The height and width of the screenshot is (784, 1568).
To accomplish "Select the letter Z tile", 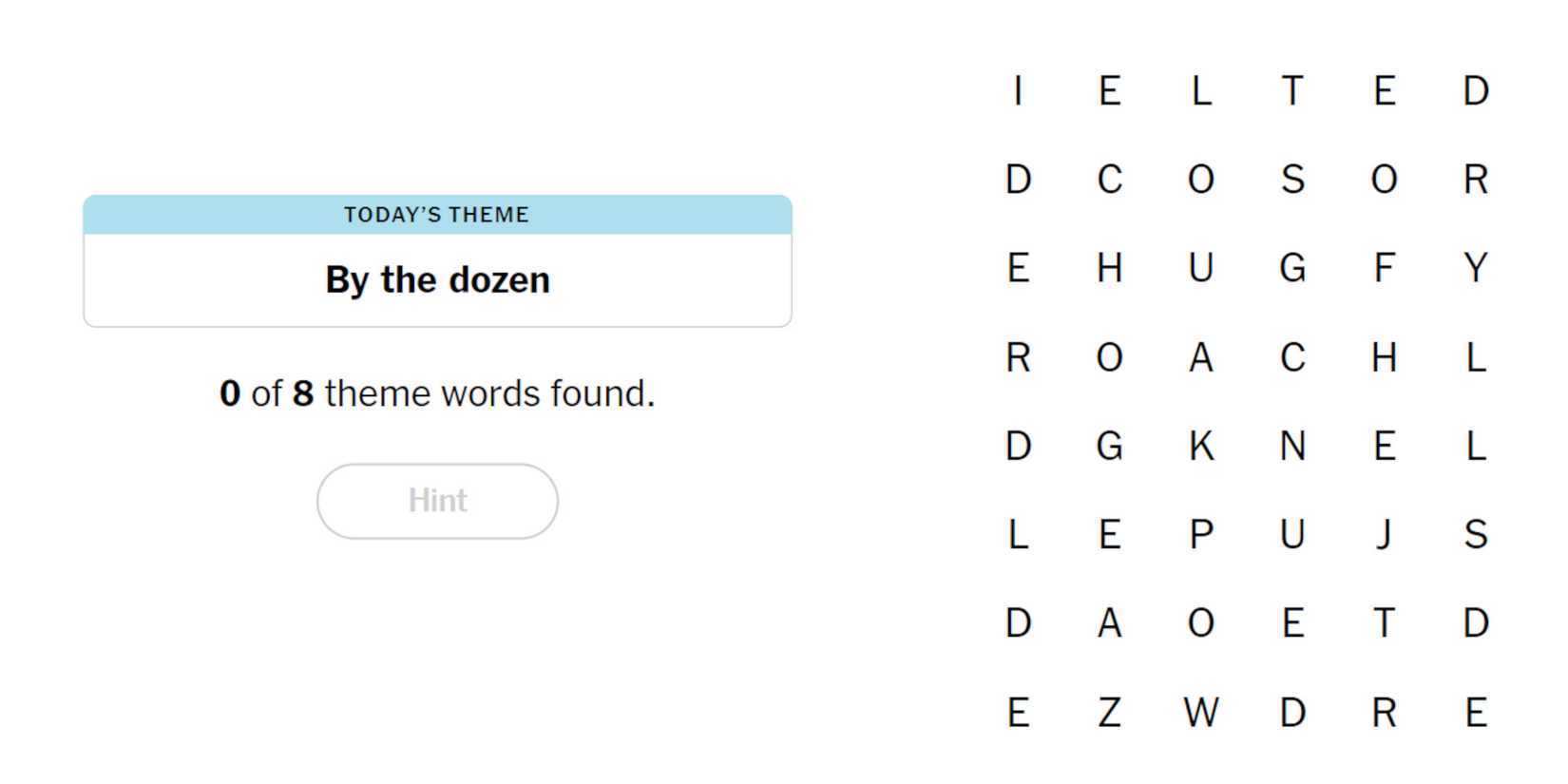I will pyautogui.click(x=1109, y=712).
